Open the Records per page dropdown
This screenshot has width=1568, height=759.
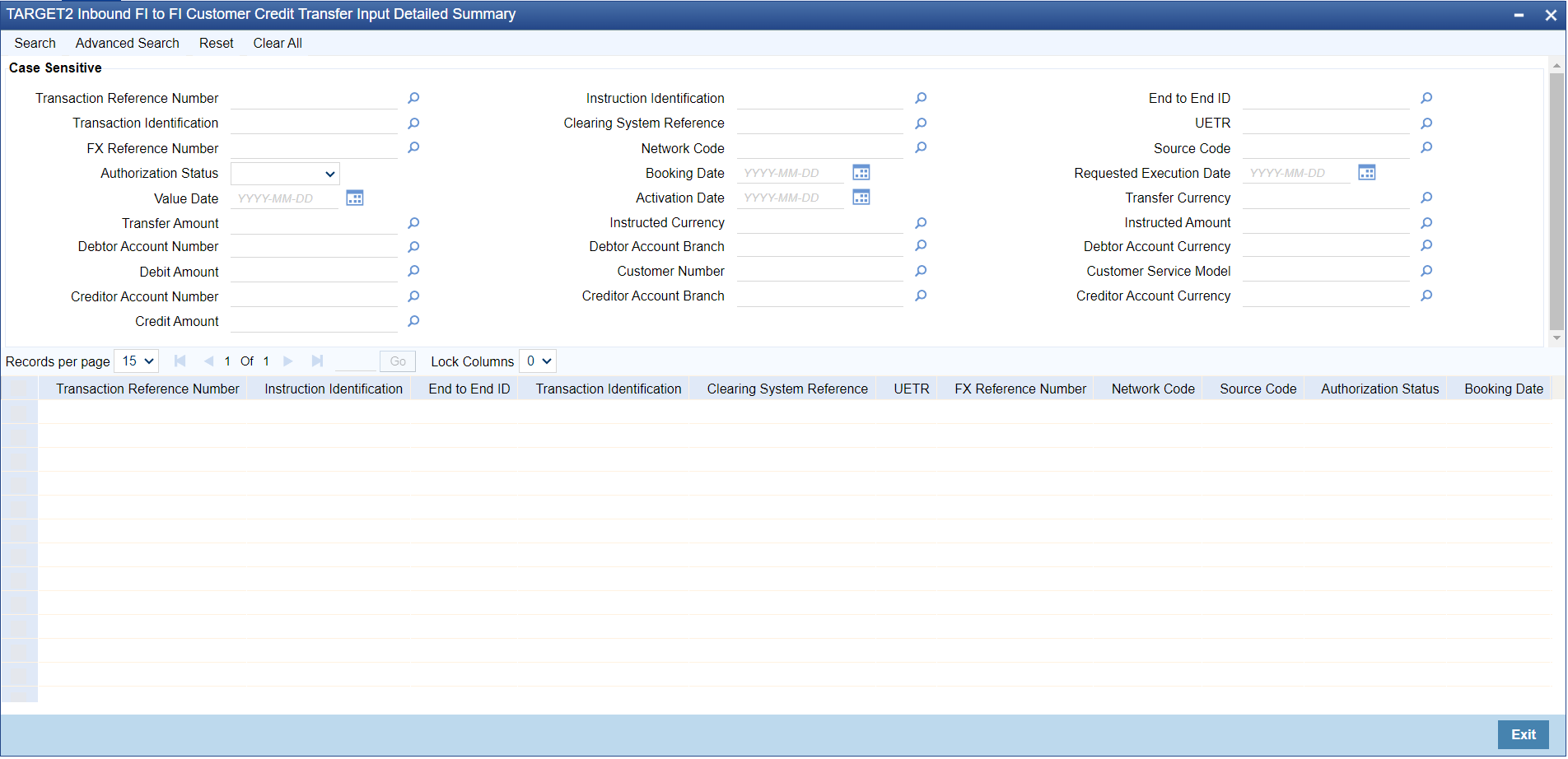[137, 361]
